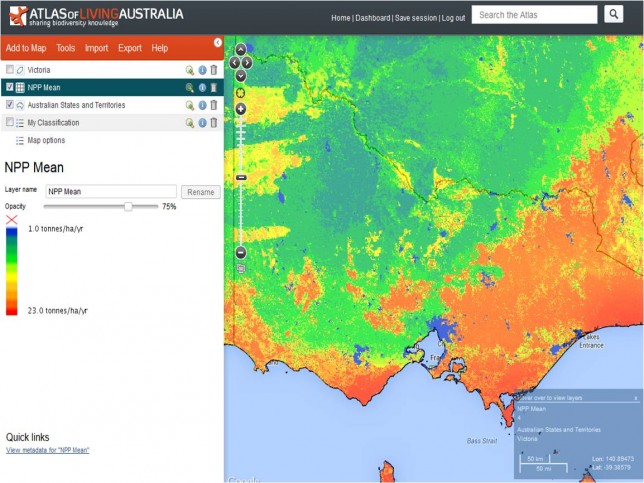The height and width of the screenshot is (483, 644).
Task: Enable the Victoria layer checkbox
Action: pos(10,70)
